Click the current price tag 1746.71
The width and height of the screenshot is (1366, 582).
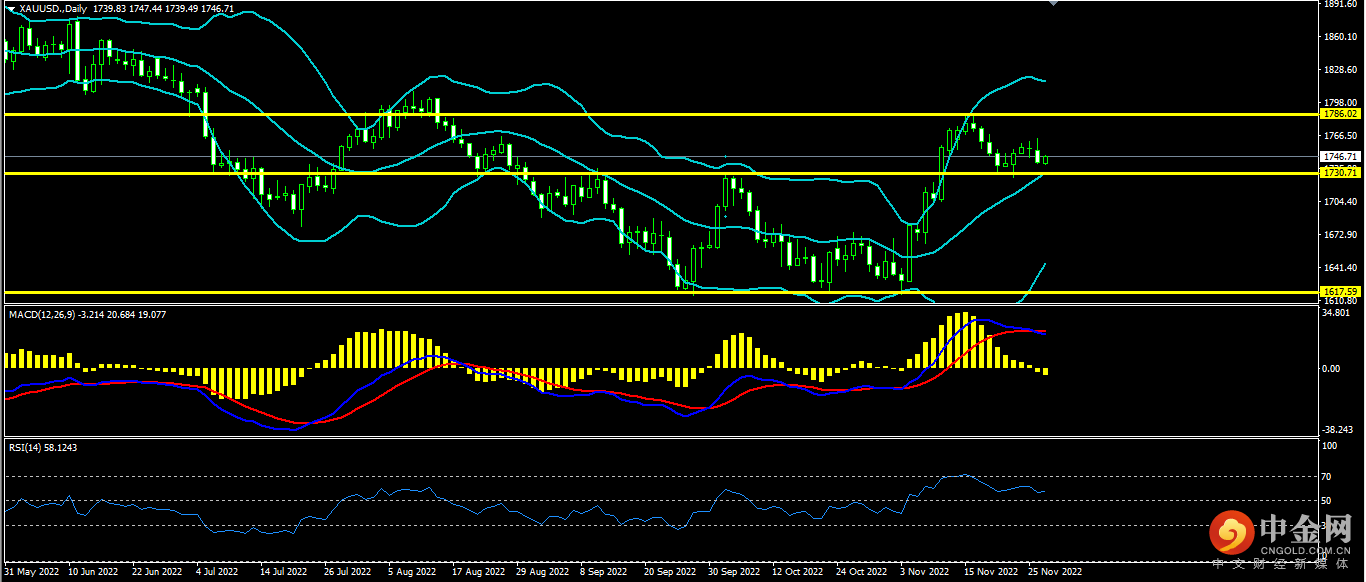click(1337, 157)
